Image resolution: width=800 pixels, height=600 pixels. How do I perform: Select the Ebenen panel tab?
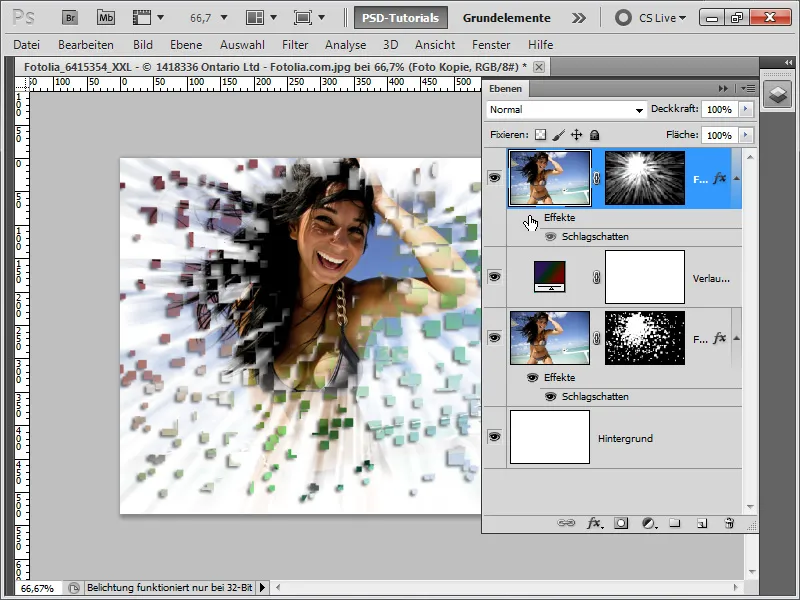(506, 89)
